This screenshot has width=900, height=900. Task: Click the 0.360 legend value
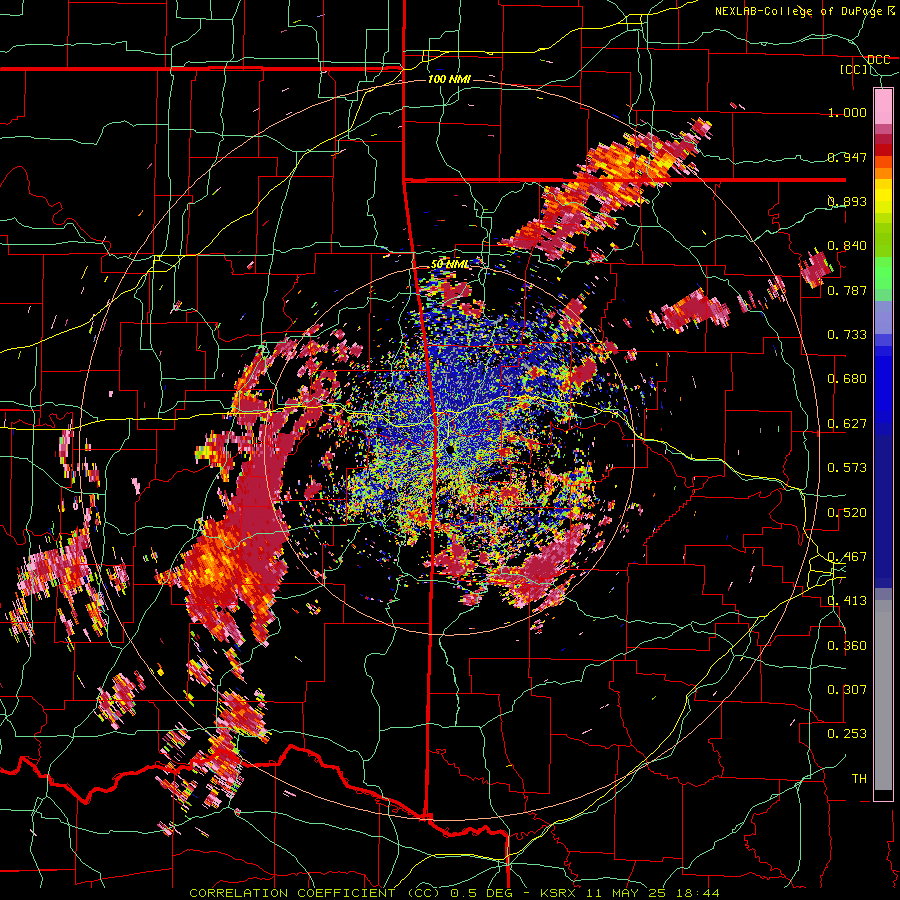(x=847, y=646)
